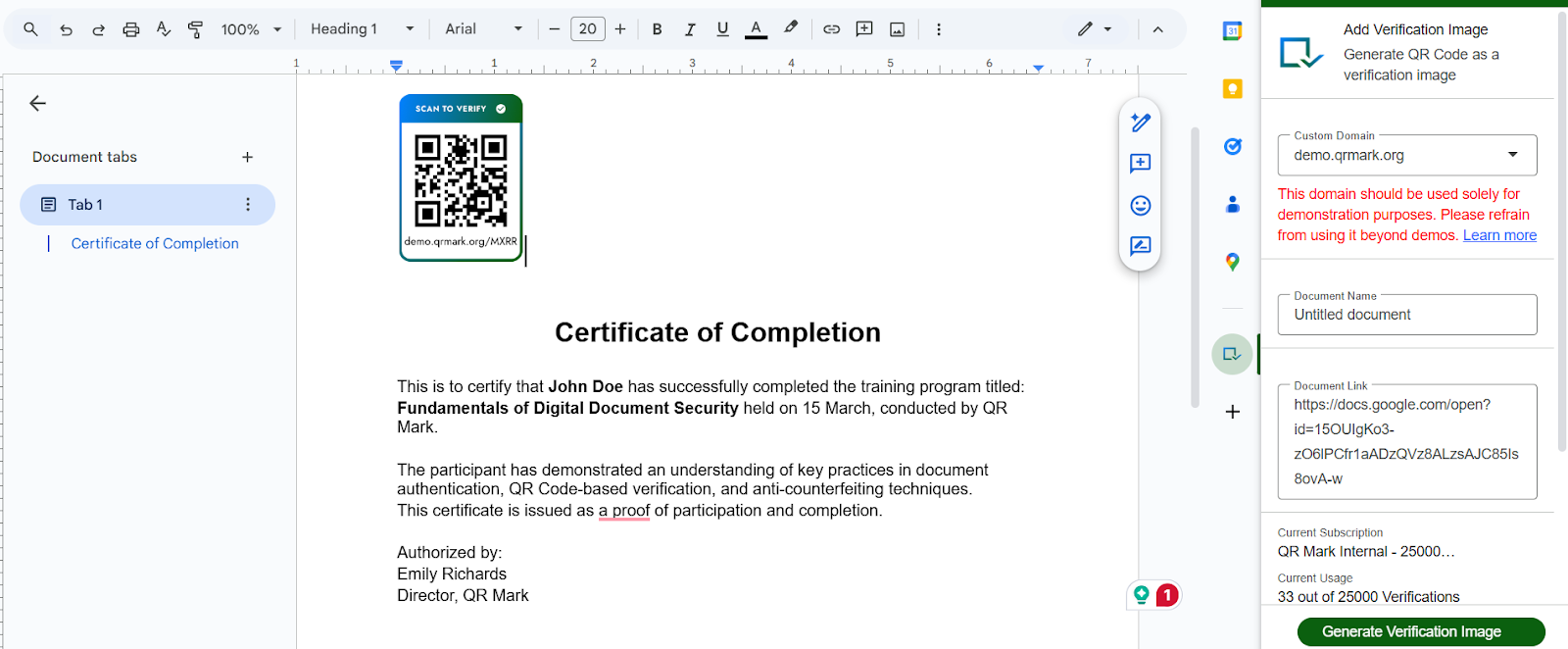Click the Document Name input field

coord(1407,315)
